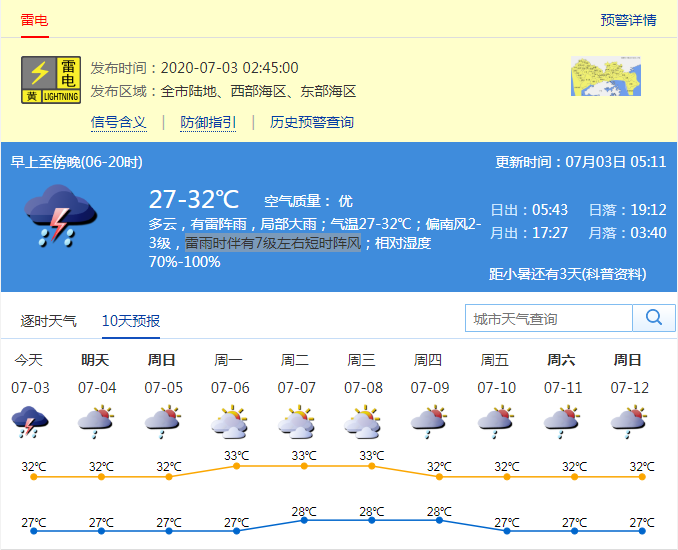
Task: Open the 防御指引 link
Action: click(x=208, y=122)
